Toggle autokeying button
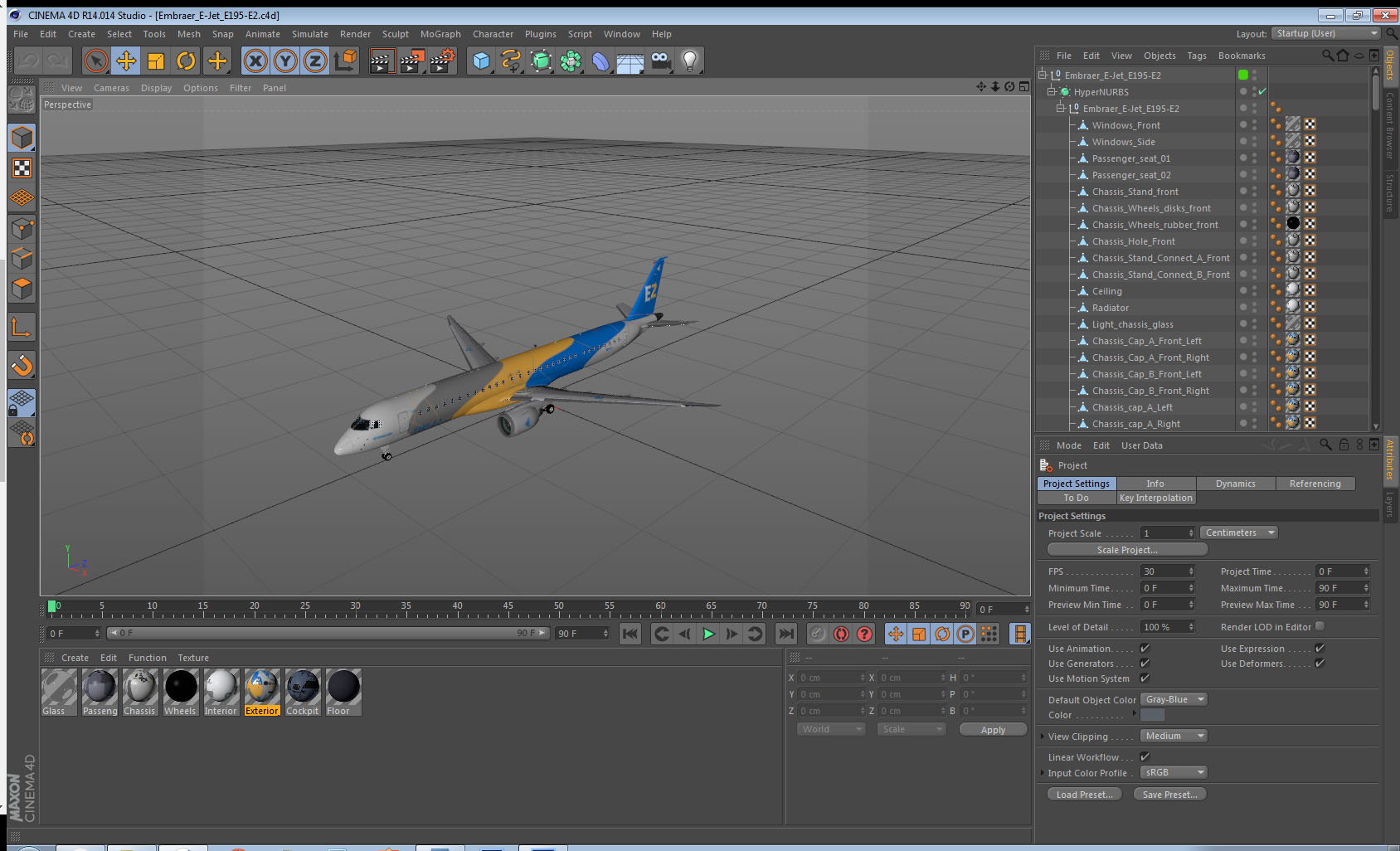Viewport: 1400px width, 851px height. point(841,634)
